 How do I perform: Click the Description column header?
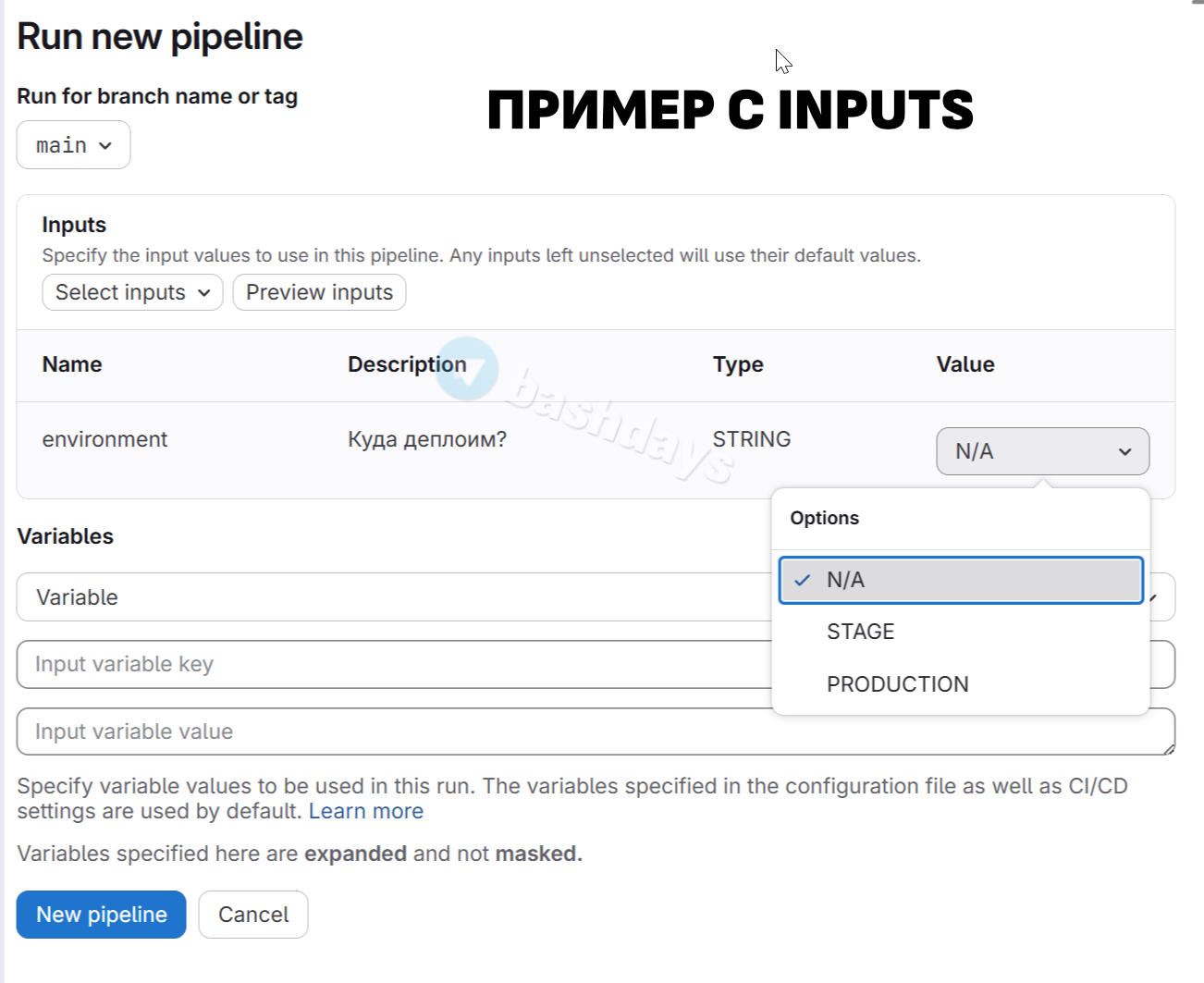pyautogui.click(x=407, y=364)
